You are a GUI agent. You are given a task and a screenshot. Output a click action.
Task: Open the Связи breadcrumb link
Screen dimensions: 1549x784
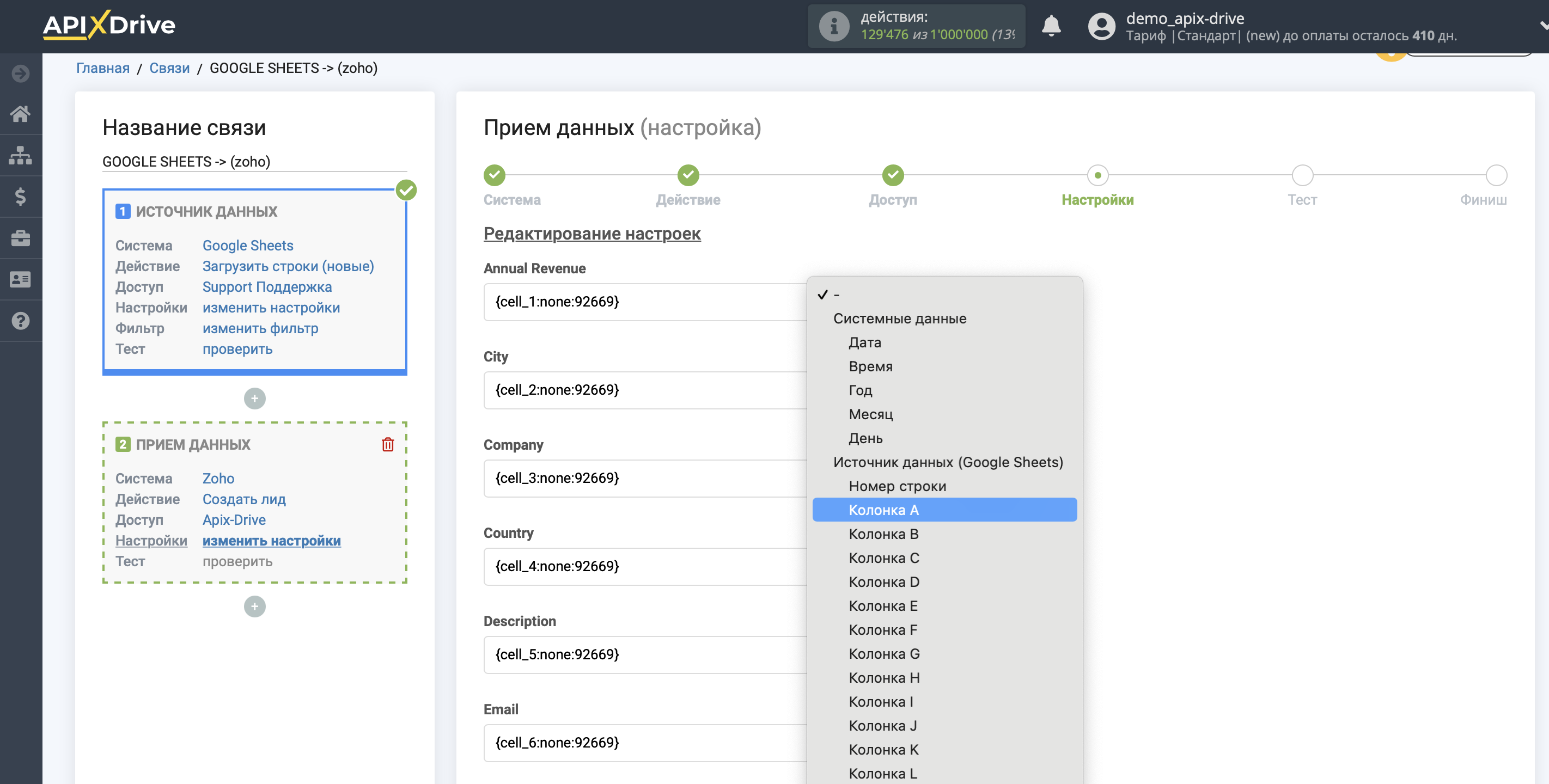pos(169,68)
